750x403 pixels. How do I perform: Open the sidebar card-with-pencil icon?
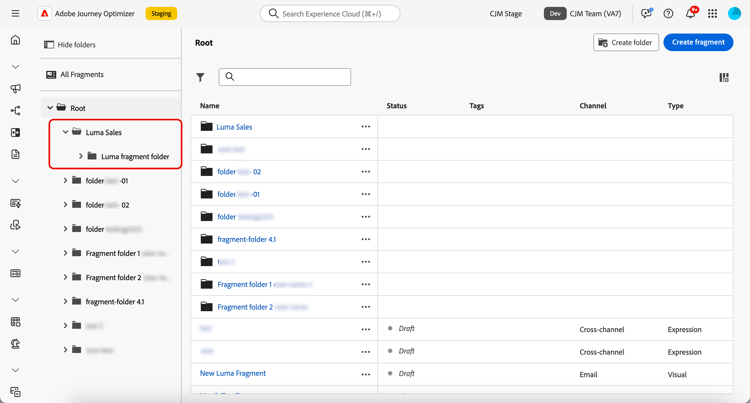(x=15, y=203)
